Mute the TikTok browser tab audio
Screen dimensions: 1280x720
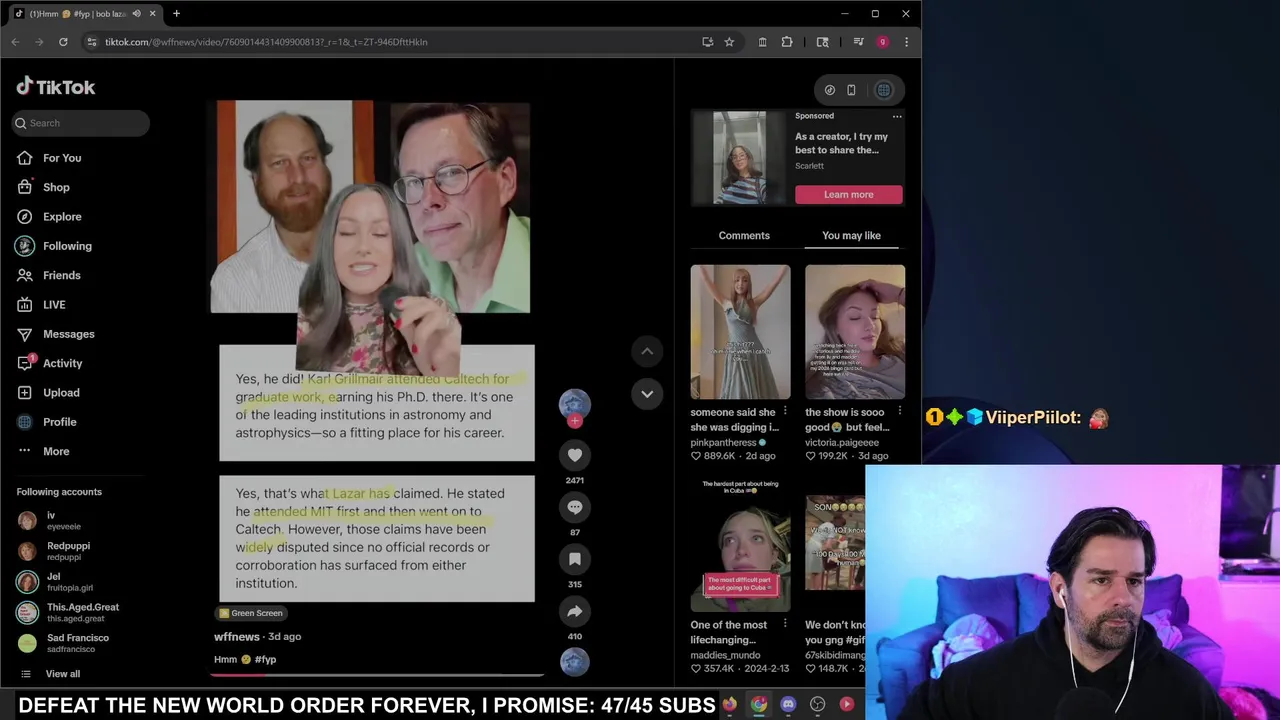137,14
